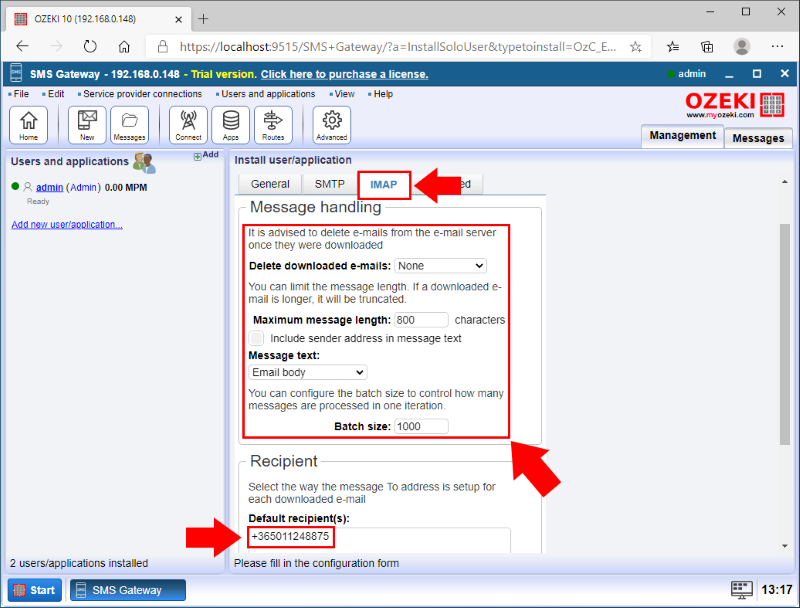Close the OZEKI 10 browser tab
Image resolution: width=800 pixels, height=608 pixels.
pyautogui.click(x=179, y=19)
